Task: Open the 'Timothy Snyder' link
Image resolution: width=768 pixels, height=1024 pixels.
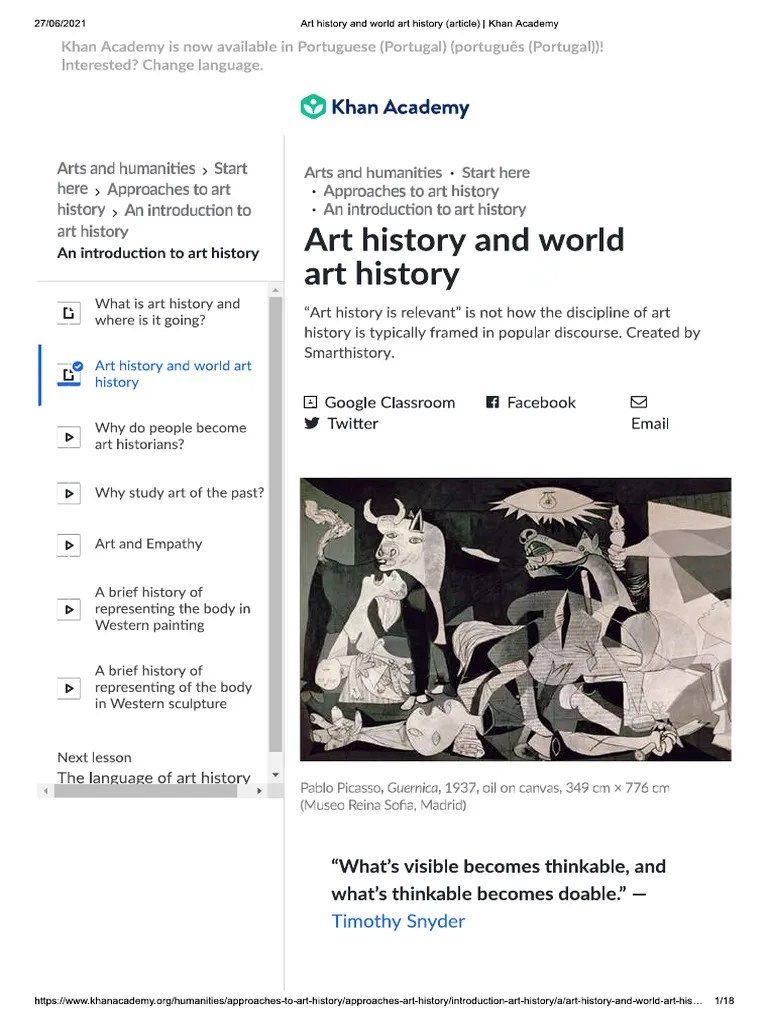Action: [397, 921]
